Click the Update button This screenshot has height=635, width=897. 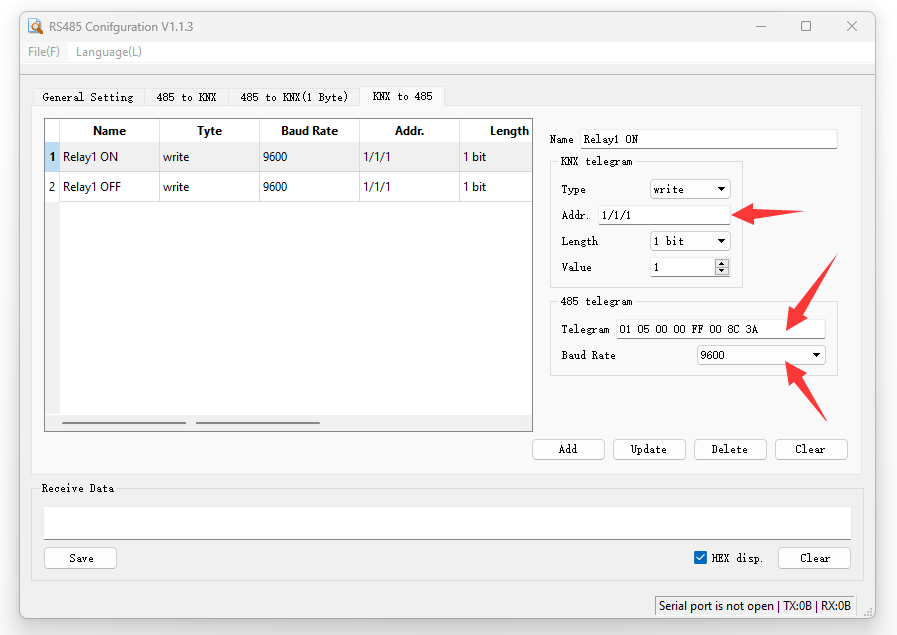[x=649, y=449]
